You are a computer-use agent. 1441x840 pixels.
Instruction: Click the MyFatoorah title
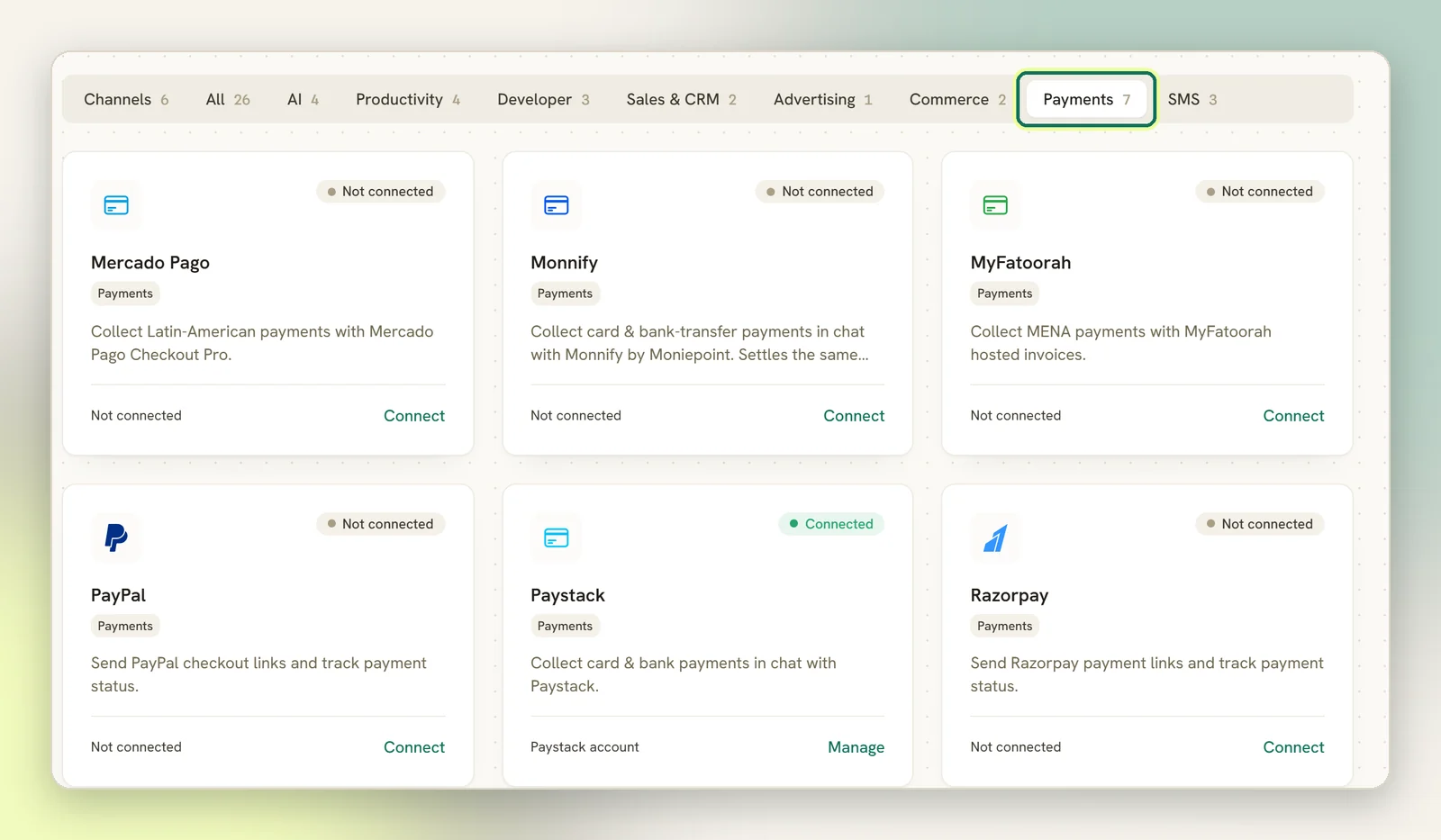(x=1020, y=263)
